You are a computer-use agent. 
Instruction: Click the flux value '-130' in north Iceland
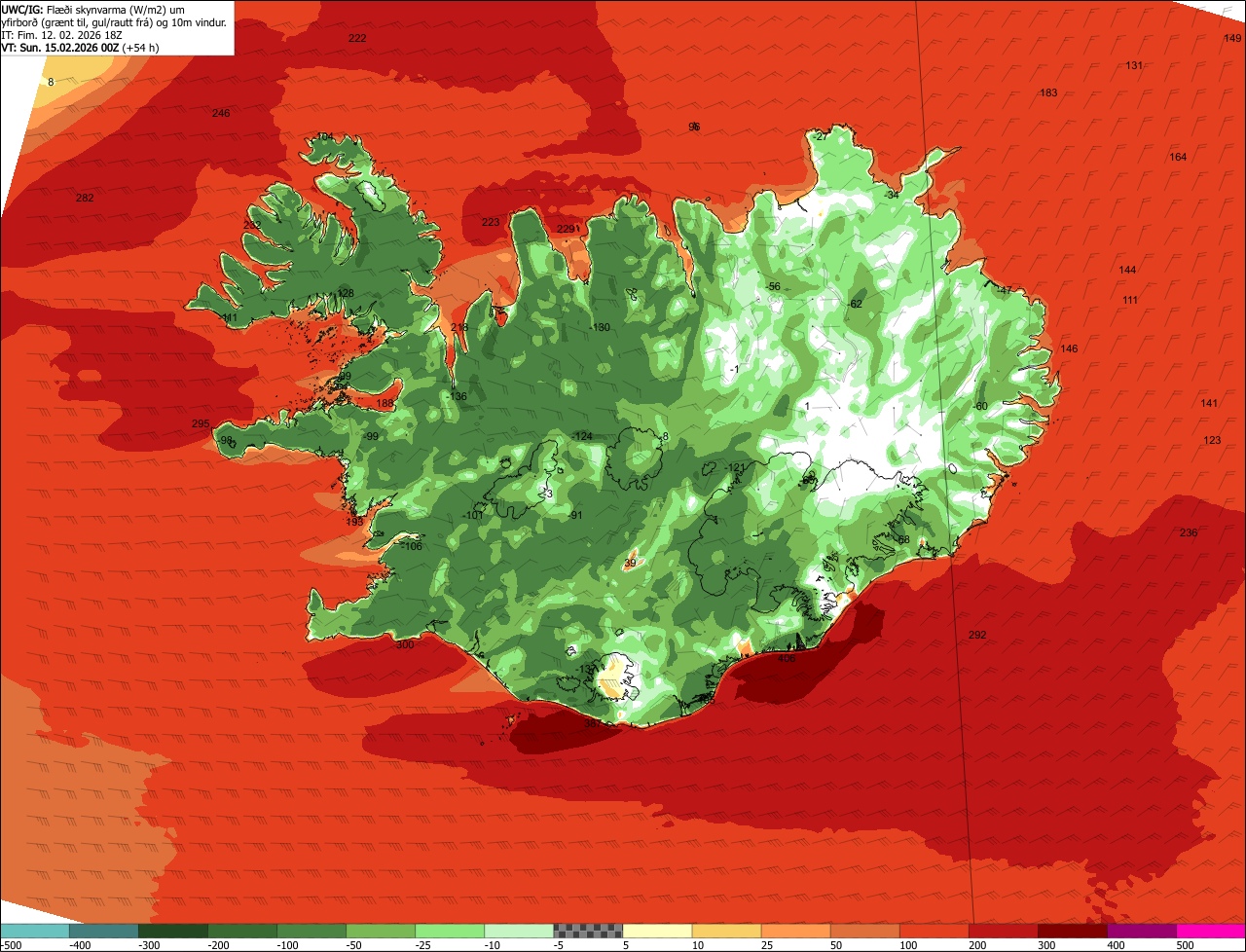pyautogui.click(x=601, y=328)
